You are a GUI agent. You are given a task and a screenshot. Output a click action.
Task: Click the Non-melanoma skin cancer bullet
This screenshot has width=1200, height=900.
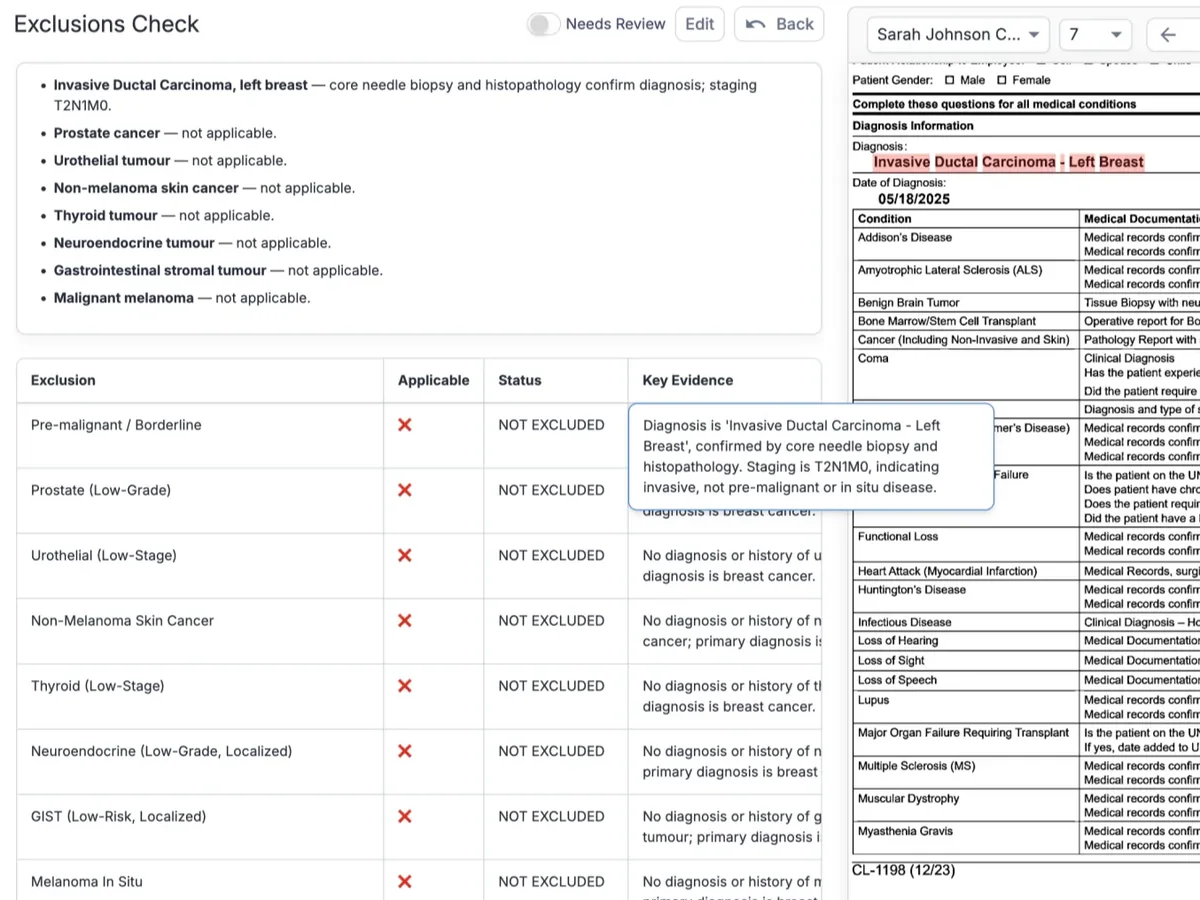[x=204, y=188]
